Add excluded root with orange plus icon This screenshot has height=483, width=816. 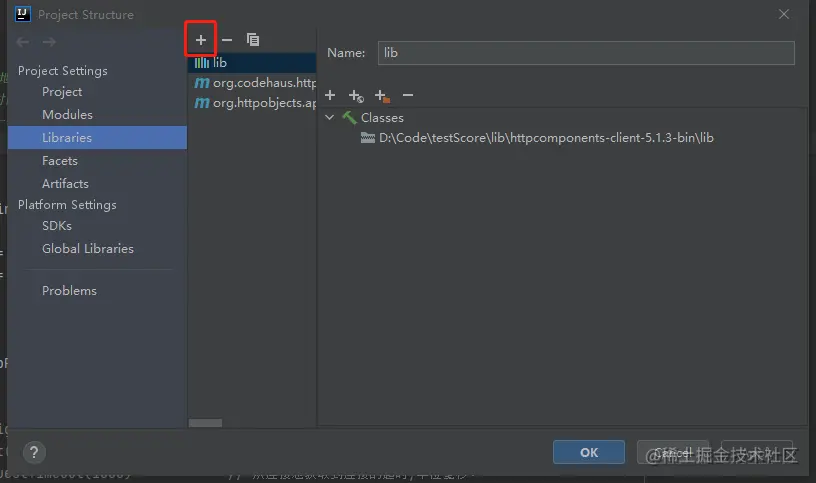pos(382,96)
